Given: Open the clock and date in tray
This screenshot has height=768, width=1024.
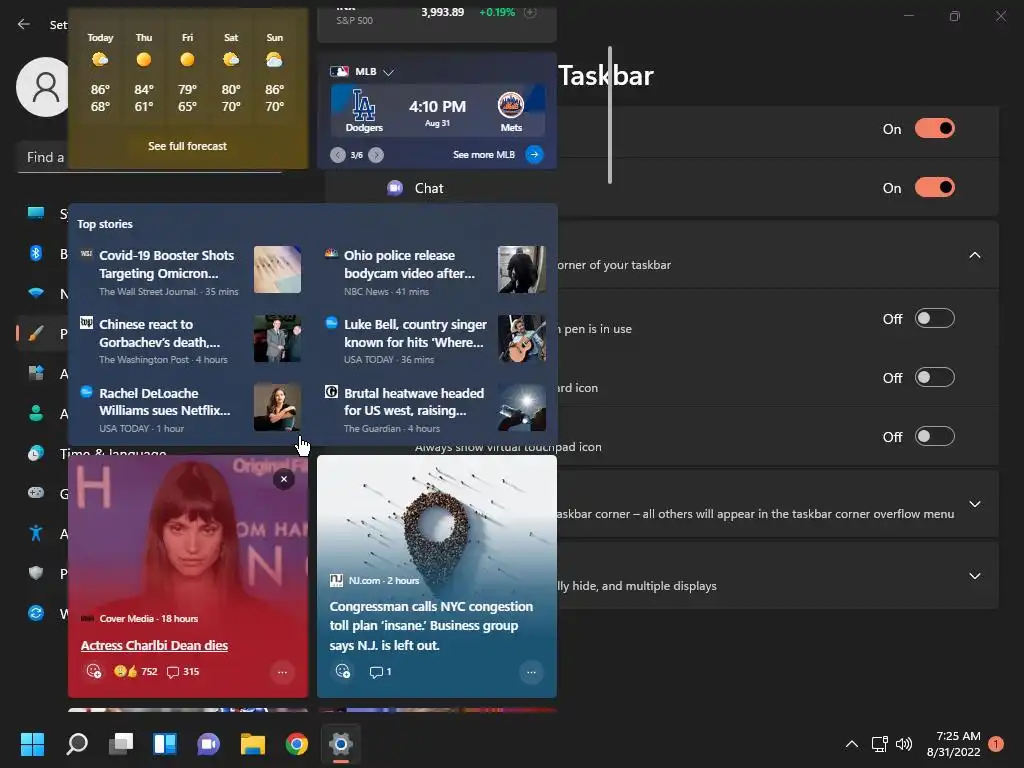Looking at the screenshot, I should click(x=953, y=744).
